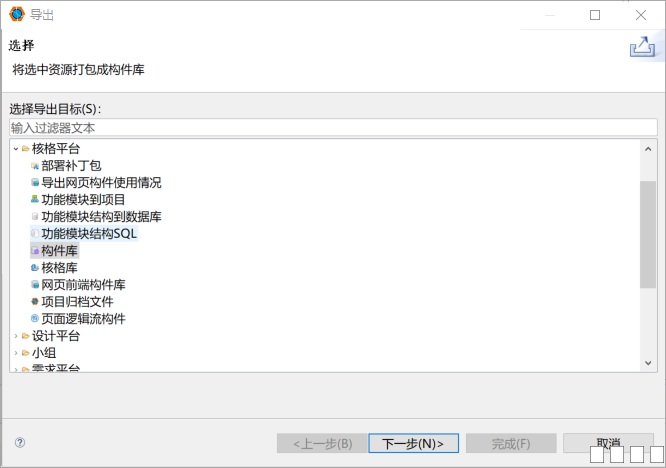Image resolution: width=666 pixels, height=468 pixels.
Task: Click the 部署补丁包 item icon
Action: 35,166
